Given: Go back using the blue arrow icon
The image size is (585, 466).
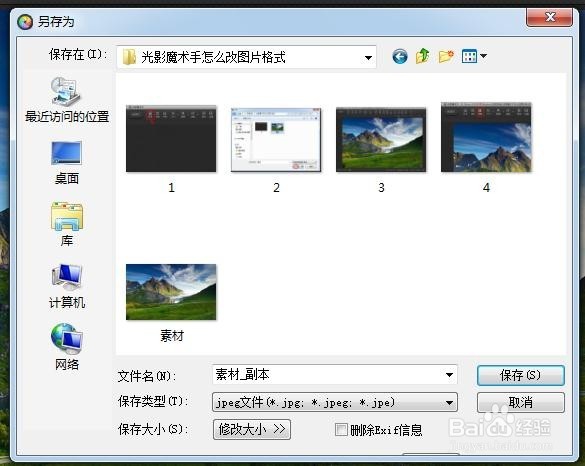Looking at the screenshot, I should [x=400, y=57].
